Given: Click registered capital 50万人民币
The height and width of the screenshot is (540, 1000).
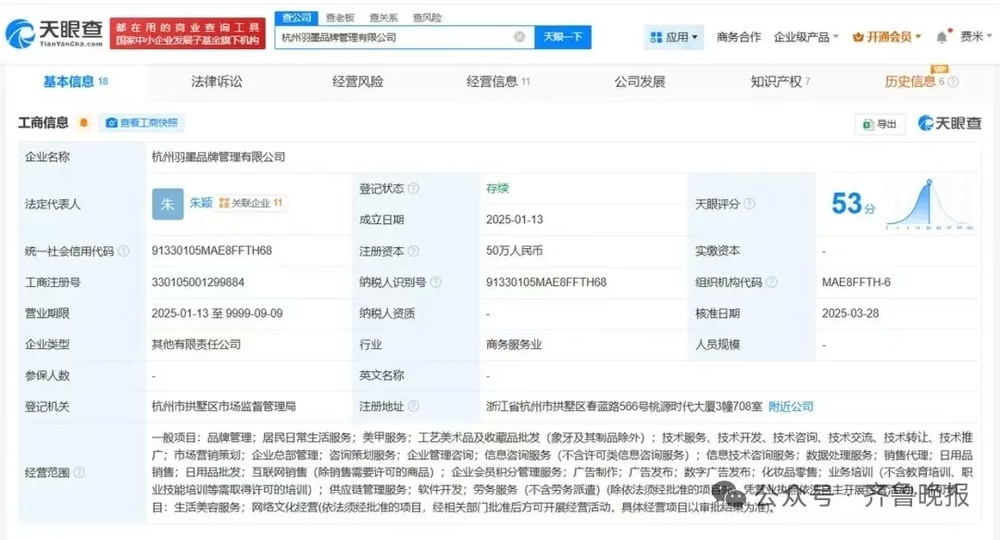Looking at the screenshot, I should (x=514, y=251).
